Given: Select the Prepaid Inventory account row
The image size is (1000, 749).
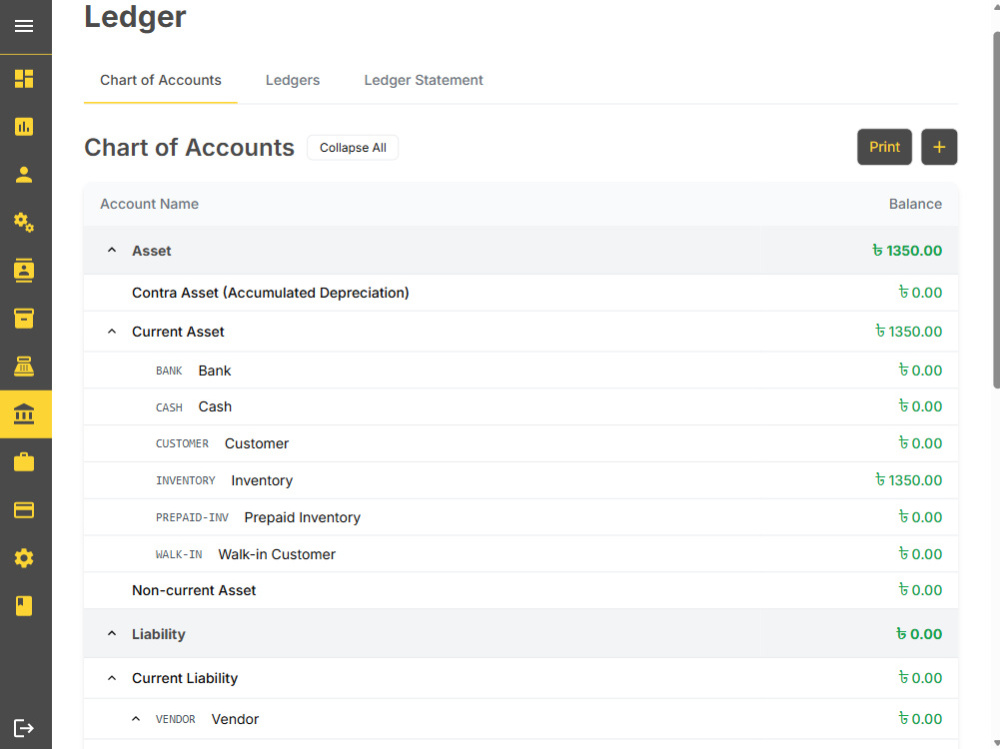Looking at the screenshot, I should (520, 517).
